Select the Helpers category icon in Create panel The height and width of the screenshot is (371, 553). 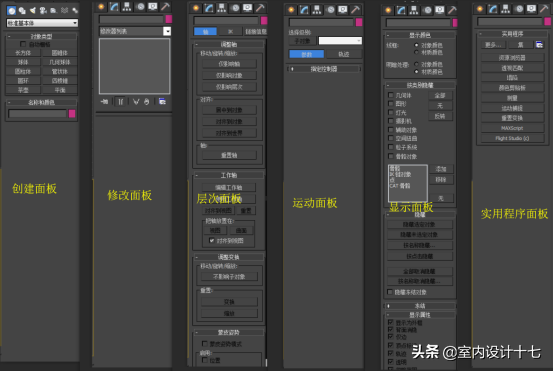[53, 11]
